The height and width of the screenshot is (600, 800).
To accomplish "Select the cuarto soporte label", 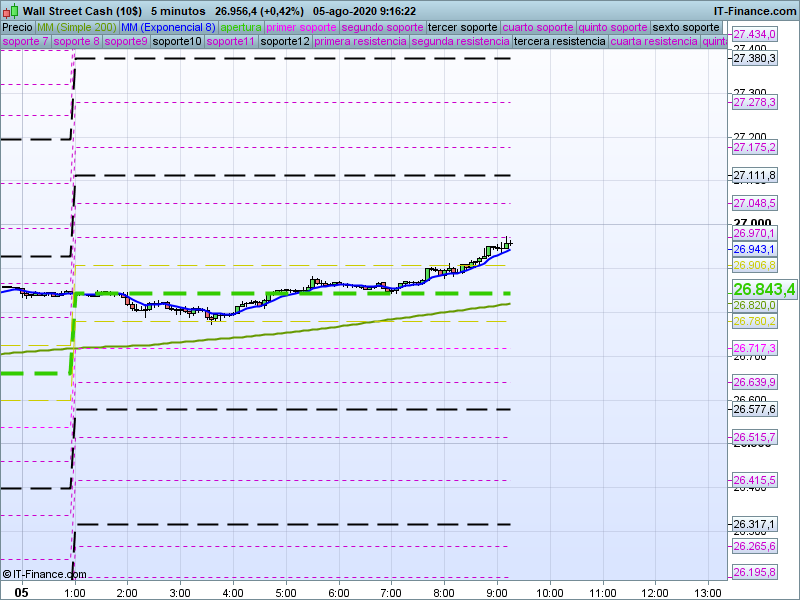I will [537, 27].
